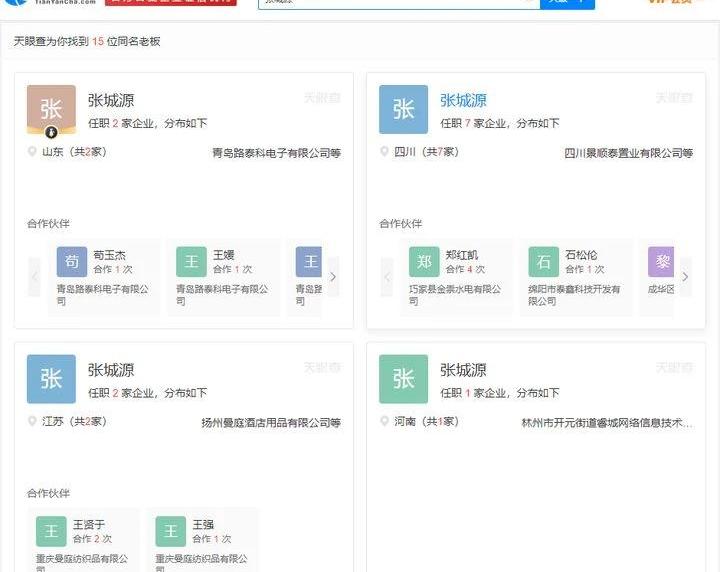Click the green 张 avatar in Henan card

coord(403,379)
